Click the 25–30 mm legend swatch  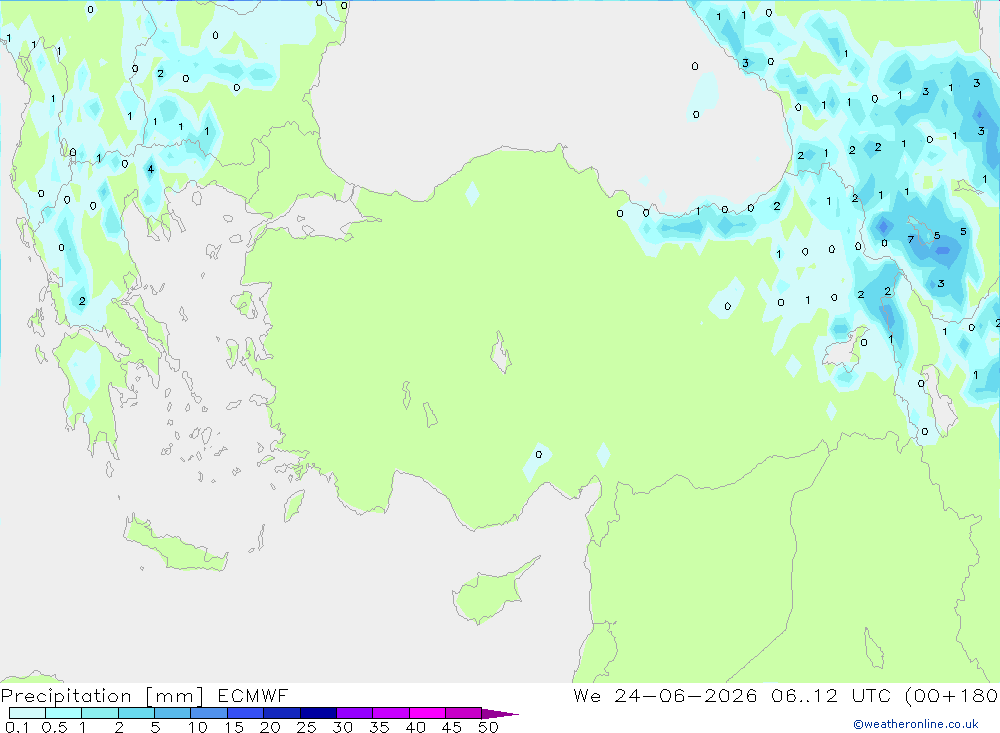click(x=318, y=713)
